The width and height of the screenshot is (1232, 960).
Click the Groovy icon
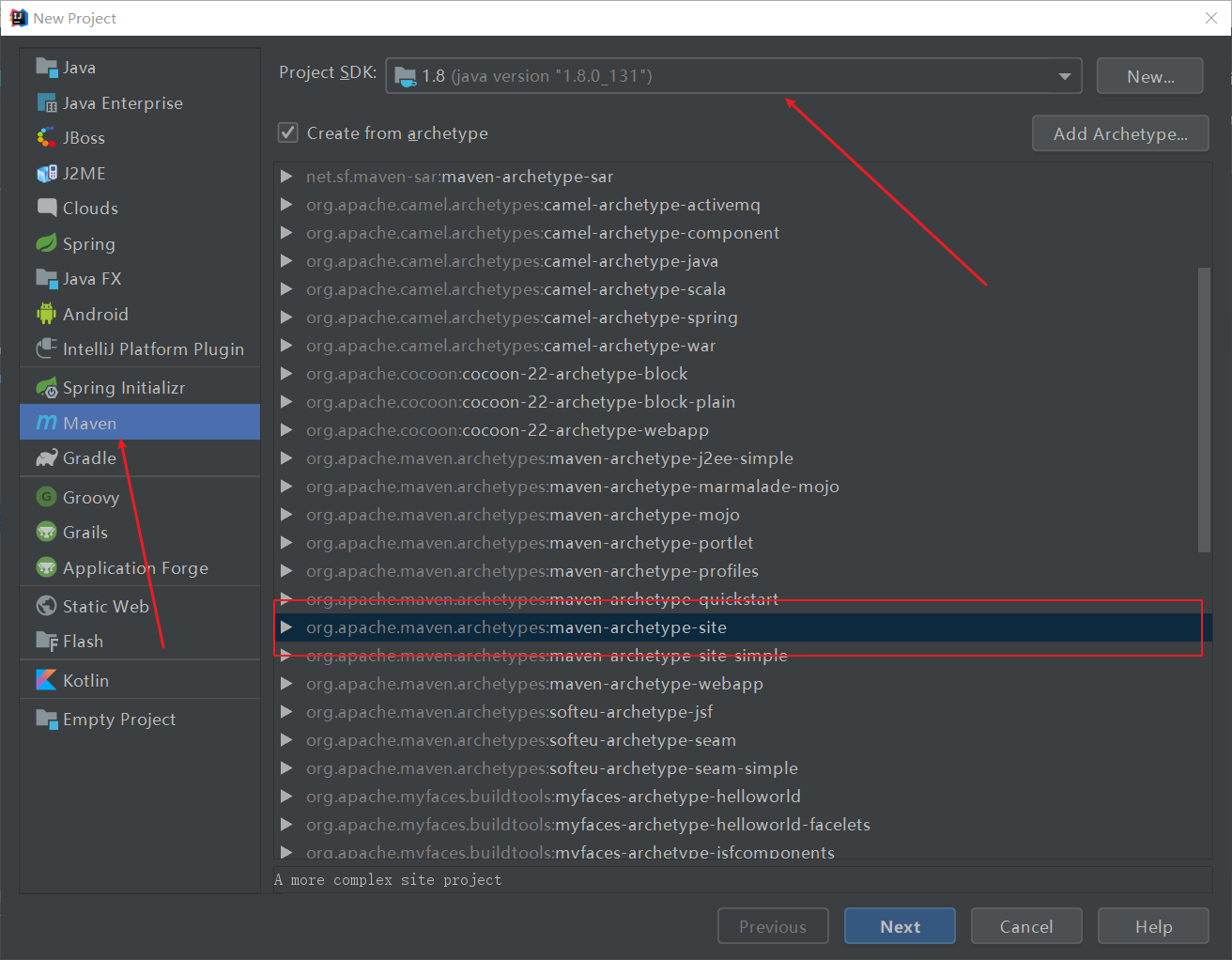click(46, 497)
